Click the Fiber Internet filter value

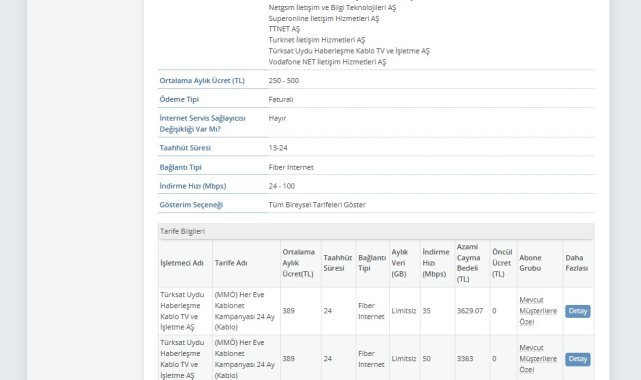click(x=291, y=167)
